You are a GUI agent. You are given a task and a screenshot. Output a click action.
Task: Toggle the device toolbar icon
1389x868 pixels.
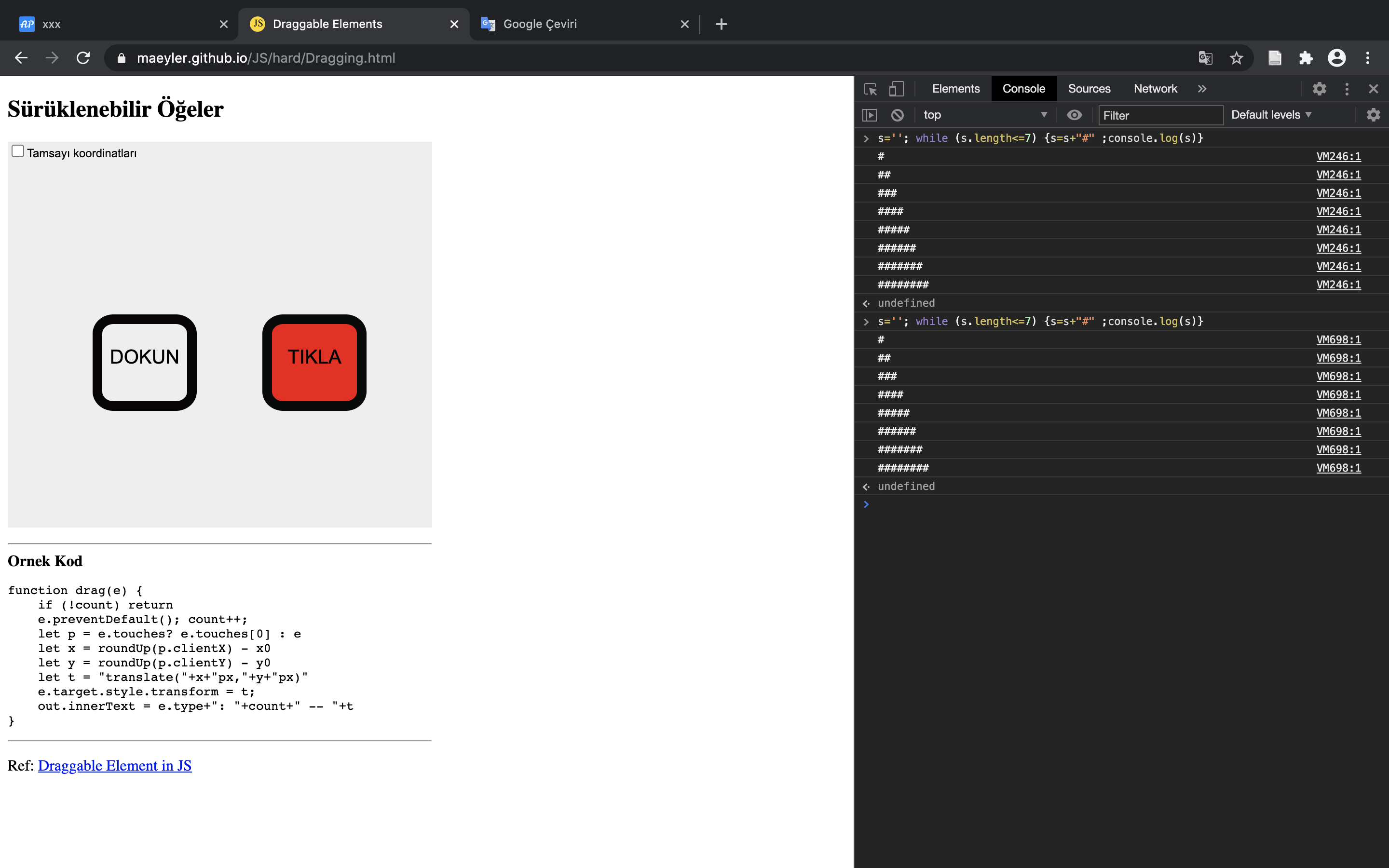[x=896, y=89]
